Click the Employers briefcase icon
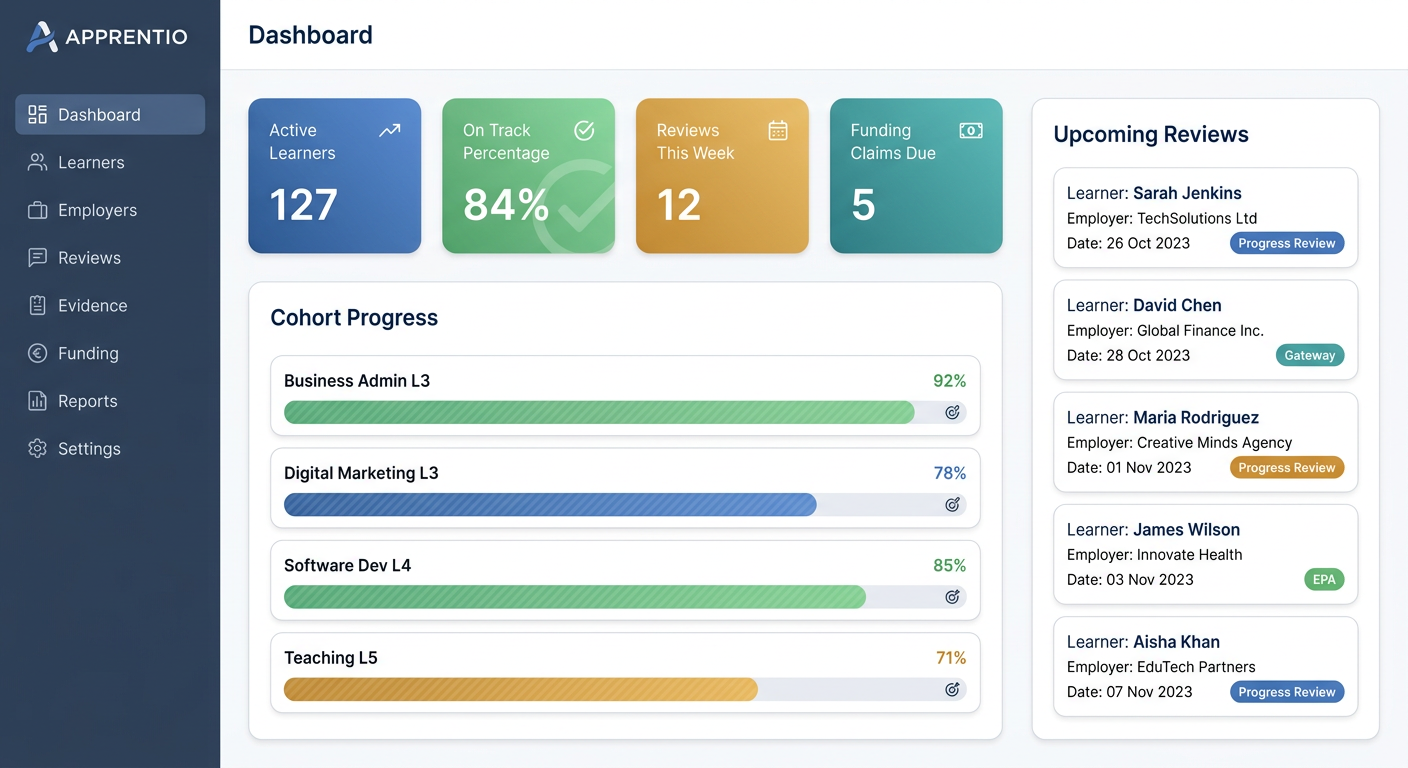1408x768 pixels. (x=37, y=210)
